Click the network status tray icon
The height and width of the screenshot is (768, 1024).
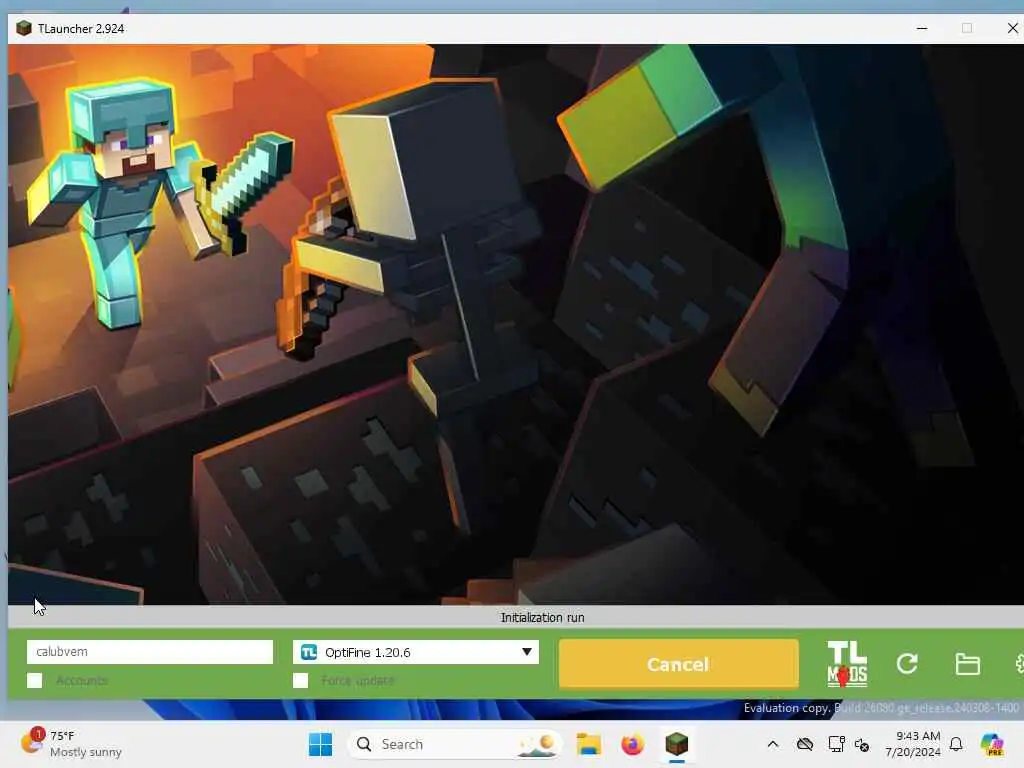[x=862, y=744]
